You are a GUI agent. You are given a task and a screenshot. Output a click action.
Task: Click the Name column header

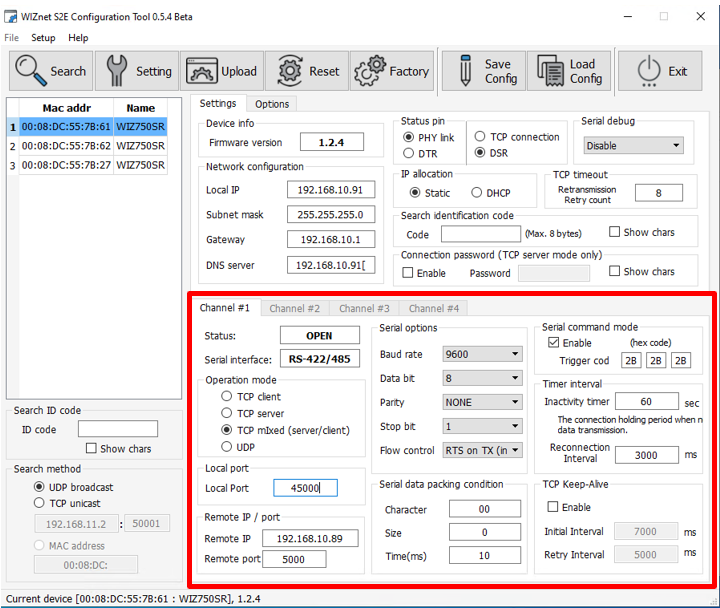141,108
